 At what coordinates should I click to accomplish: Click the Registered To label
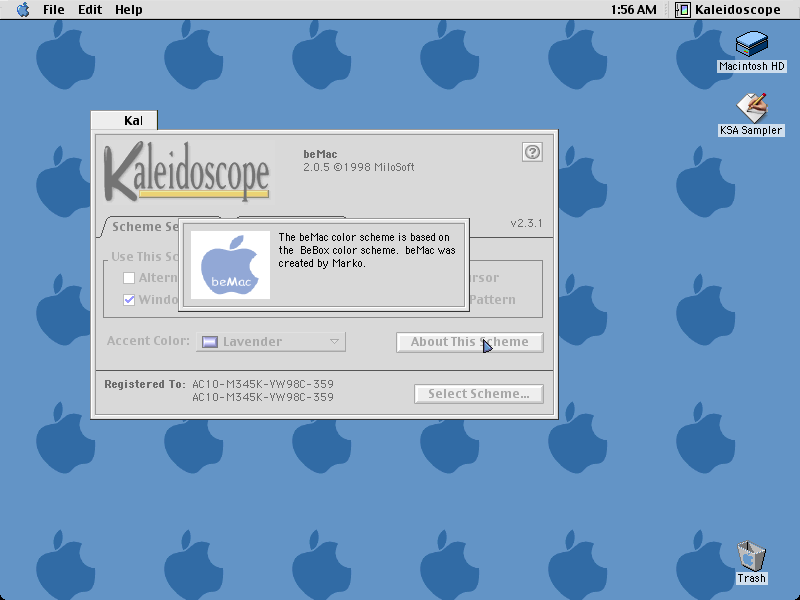145,384
